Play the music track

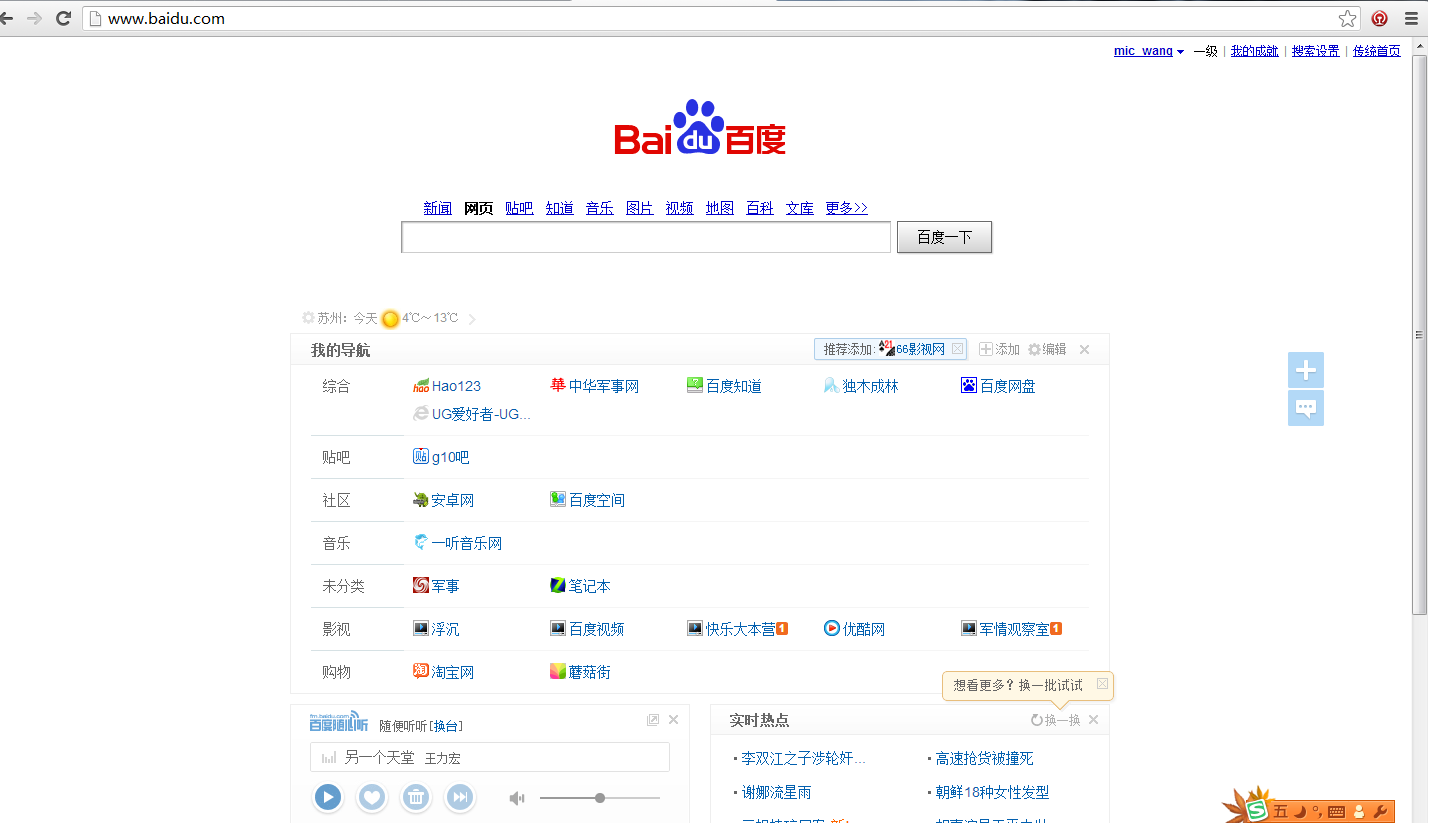tap(328, 797)
